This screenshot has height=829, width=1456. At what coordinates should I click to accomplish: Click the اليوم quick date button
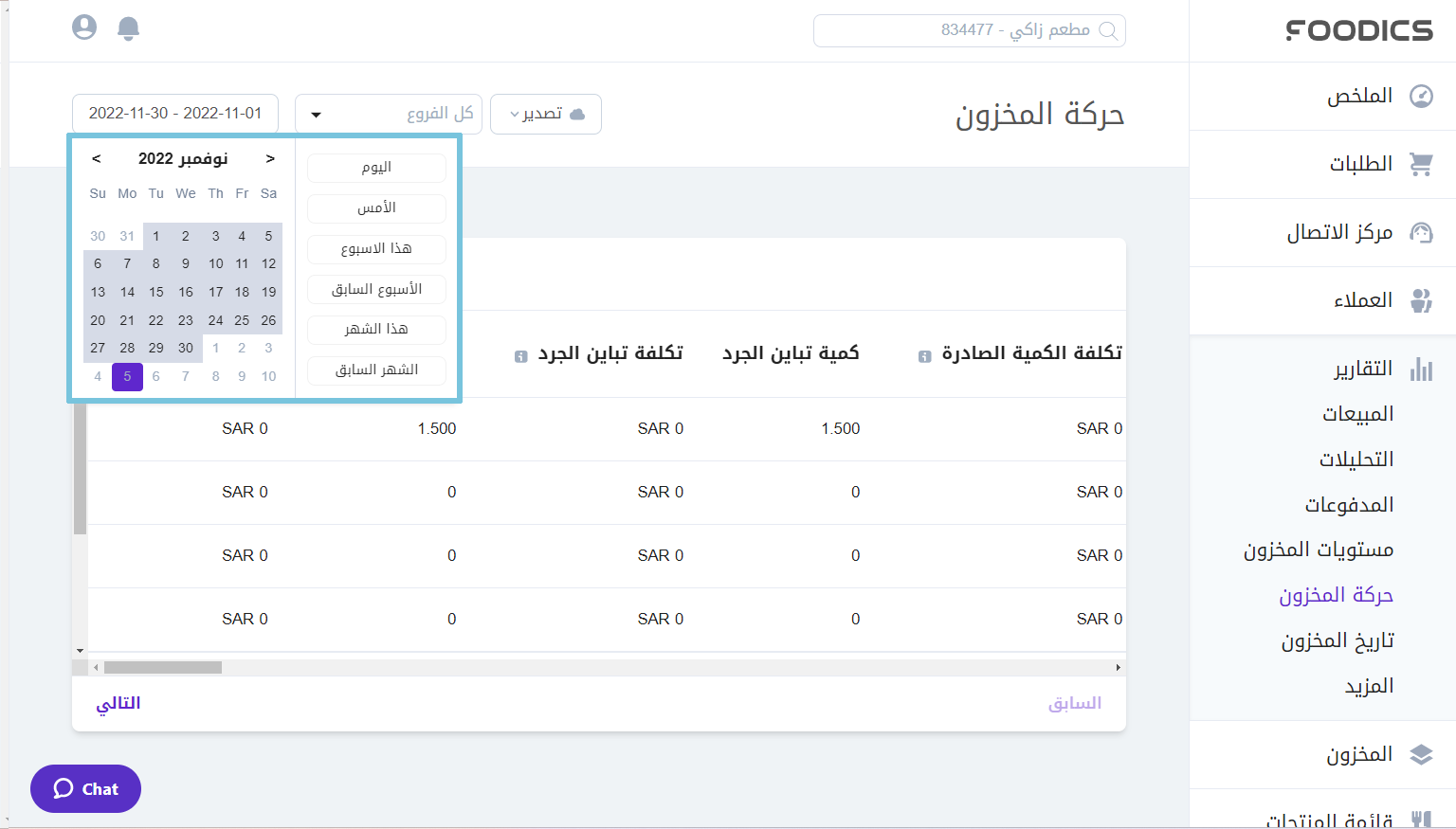click(x=376, y=168)
